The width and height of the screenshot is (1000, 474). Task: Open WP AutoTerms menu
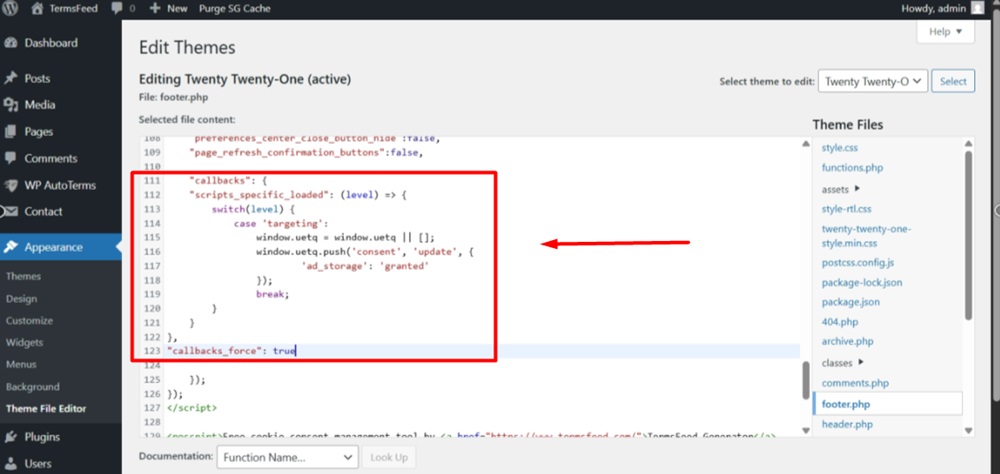point(60,185)
